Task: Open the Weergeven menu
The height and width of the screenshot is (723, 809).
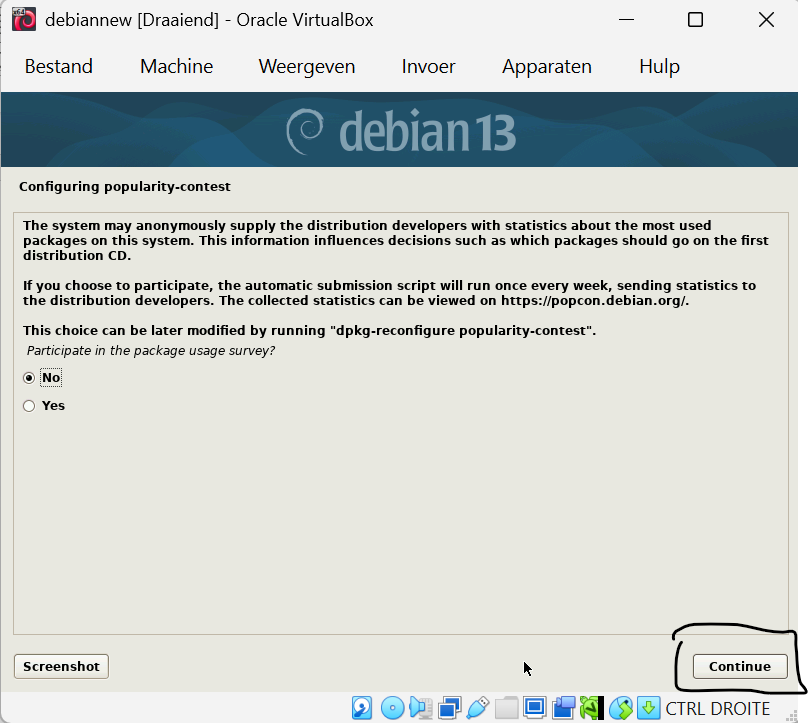Action: pos(306,67)
